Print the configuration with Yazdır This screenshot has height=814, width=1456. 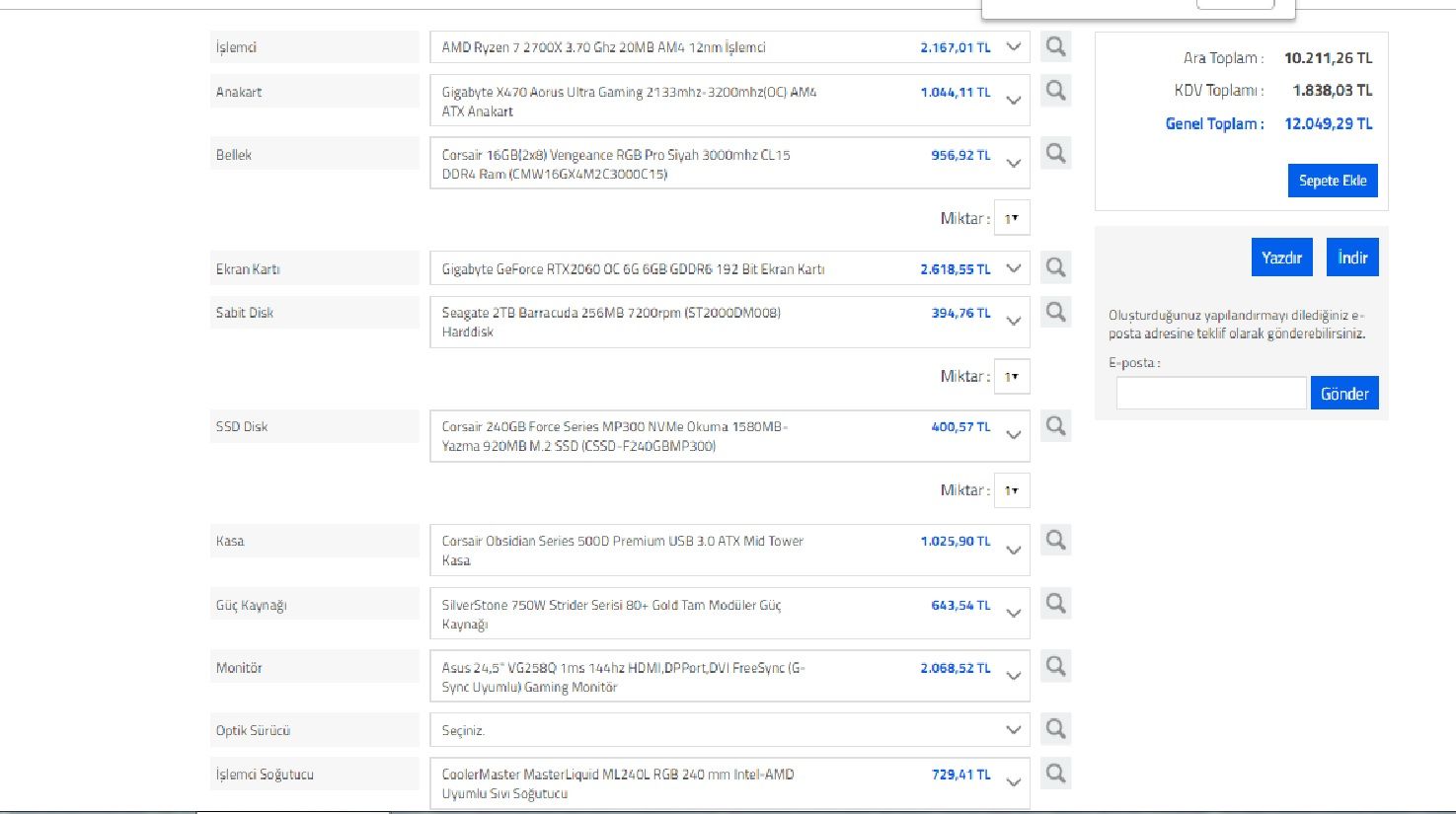[1281, 258]
